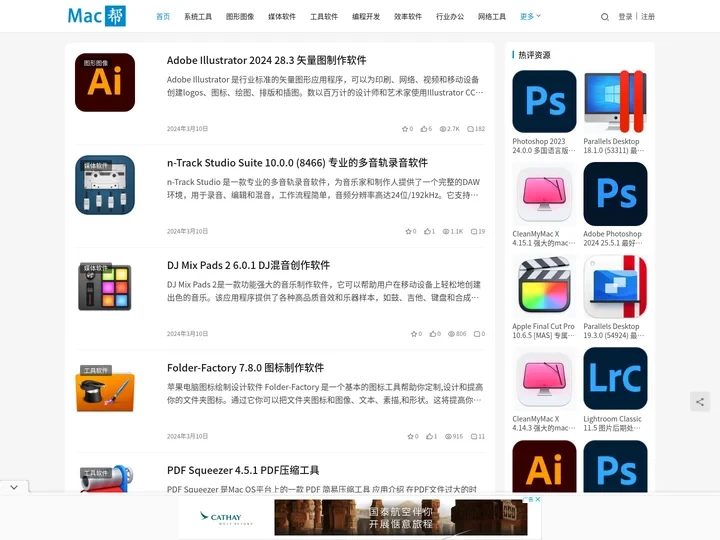Image resolution: width=720 pixels, height=540 pixels.
Task: Close the Cathay ad banner
Action: (x=538, y=499)
